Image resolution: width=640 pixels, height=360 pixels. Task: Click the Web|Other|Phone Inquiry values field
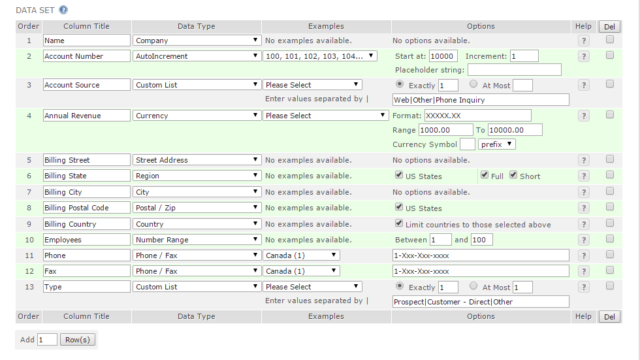(481, 100)
